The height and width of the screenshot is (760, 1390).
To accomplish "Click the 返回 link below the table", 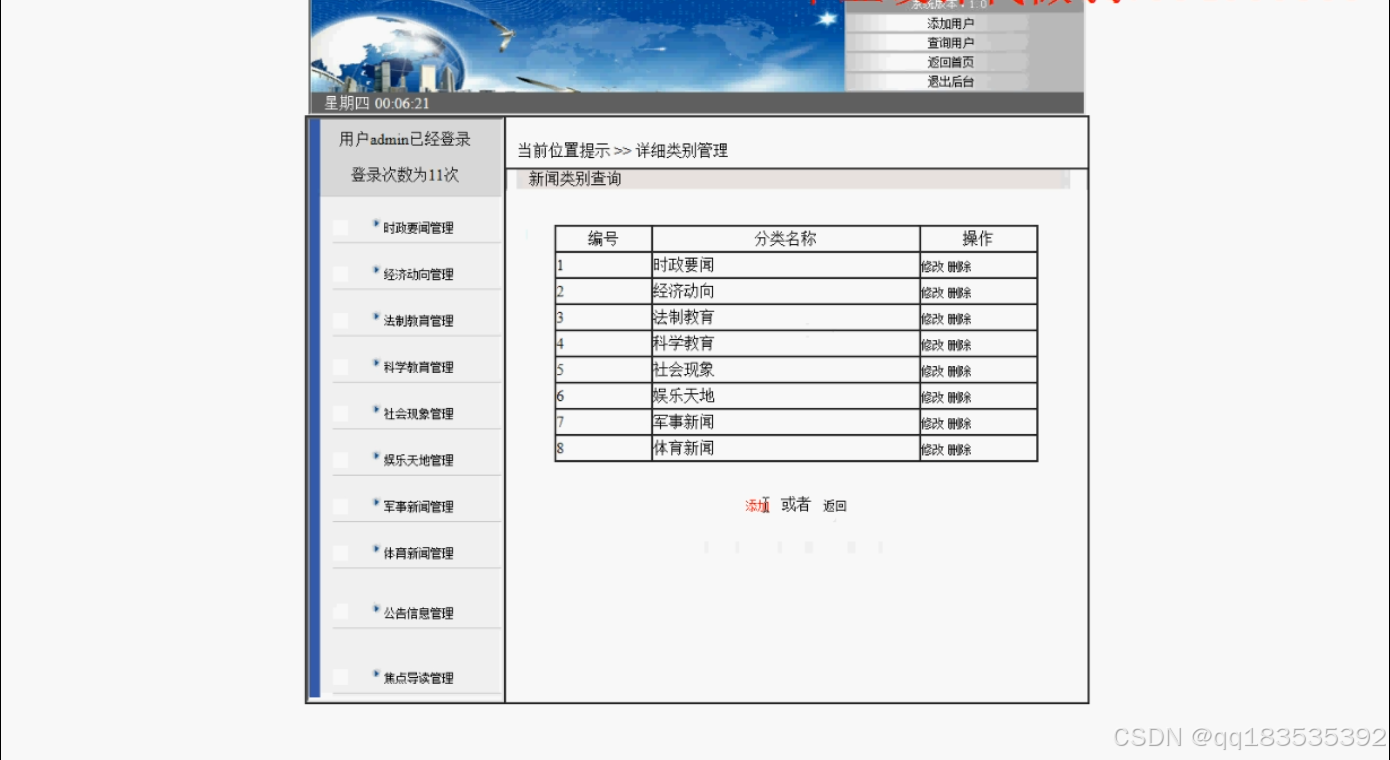I will 835,505.
